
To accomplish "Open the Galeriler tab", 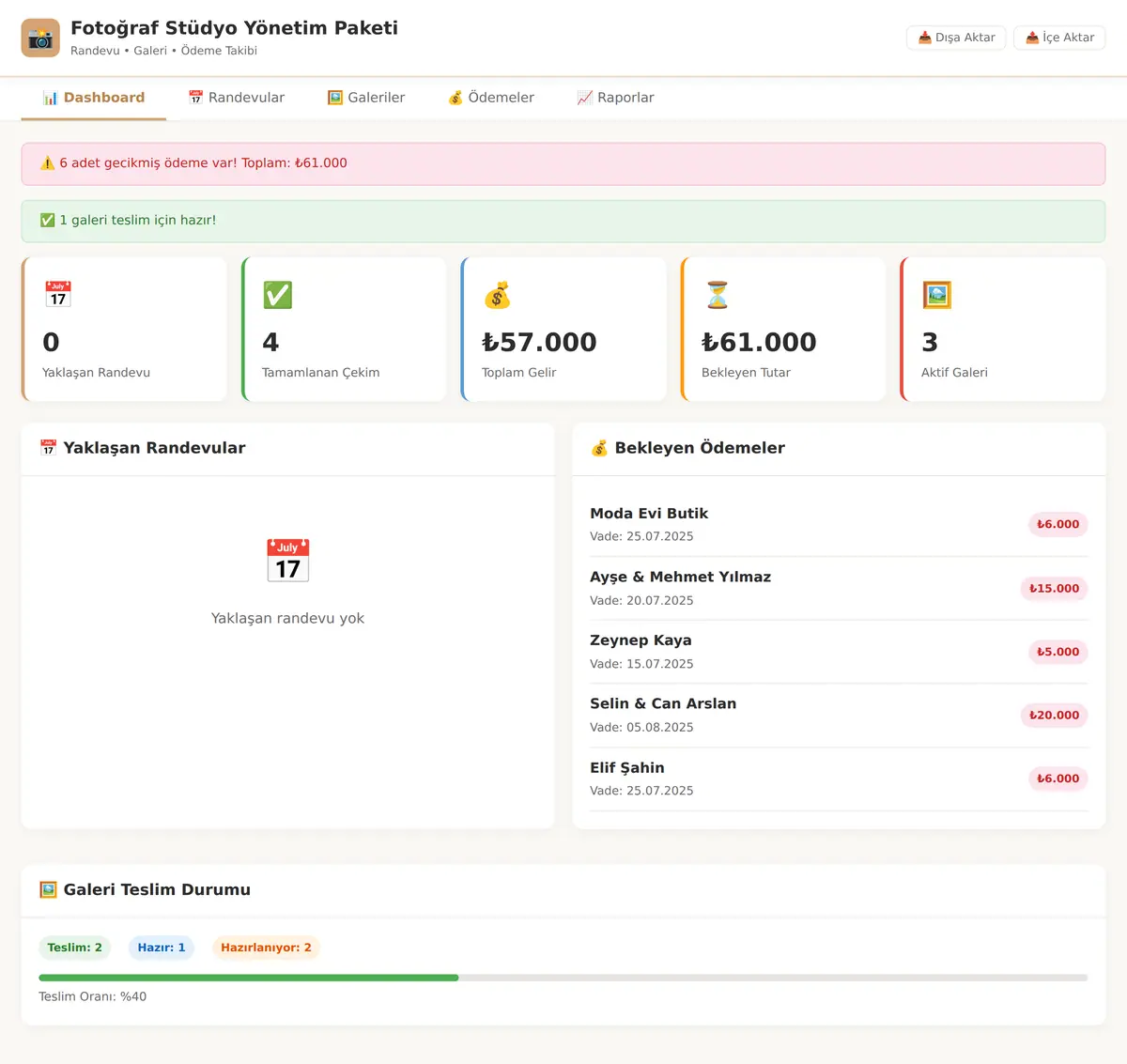I will pos(366,98).
